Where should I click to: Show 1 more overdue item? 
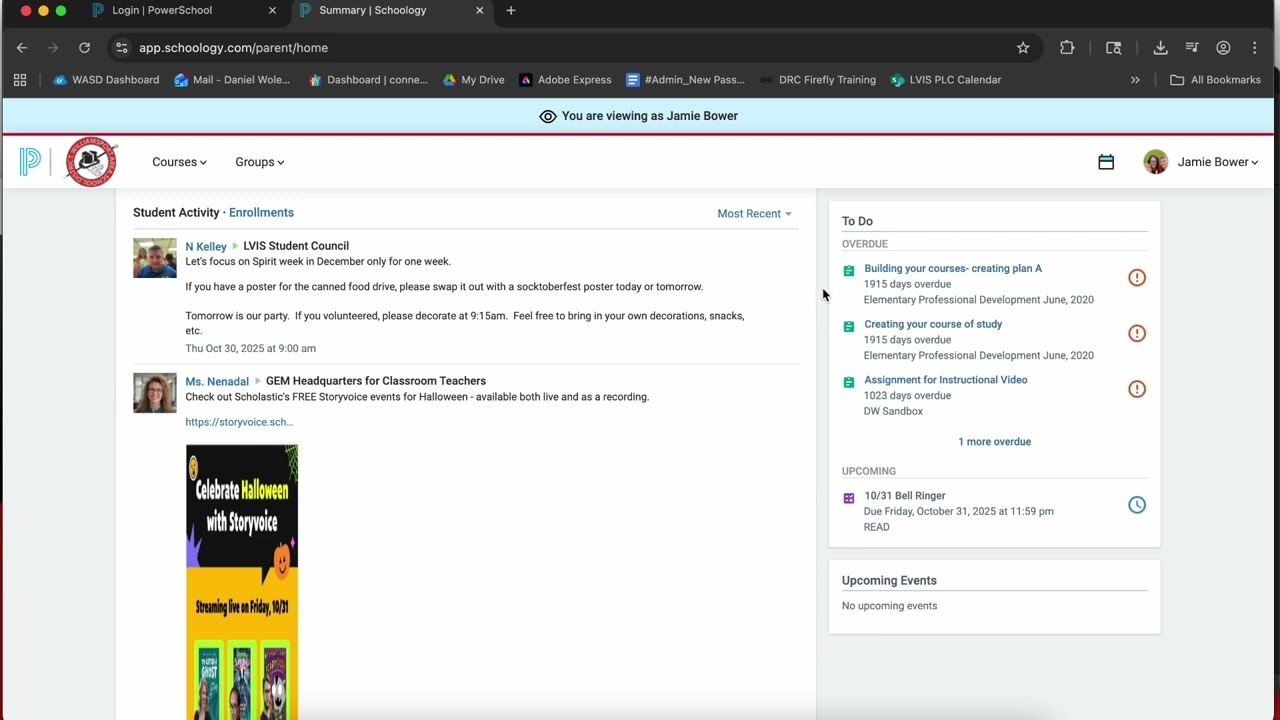(995, 442)
